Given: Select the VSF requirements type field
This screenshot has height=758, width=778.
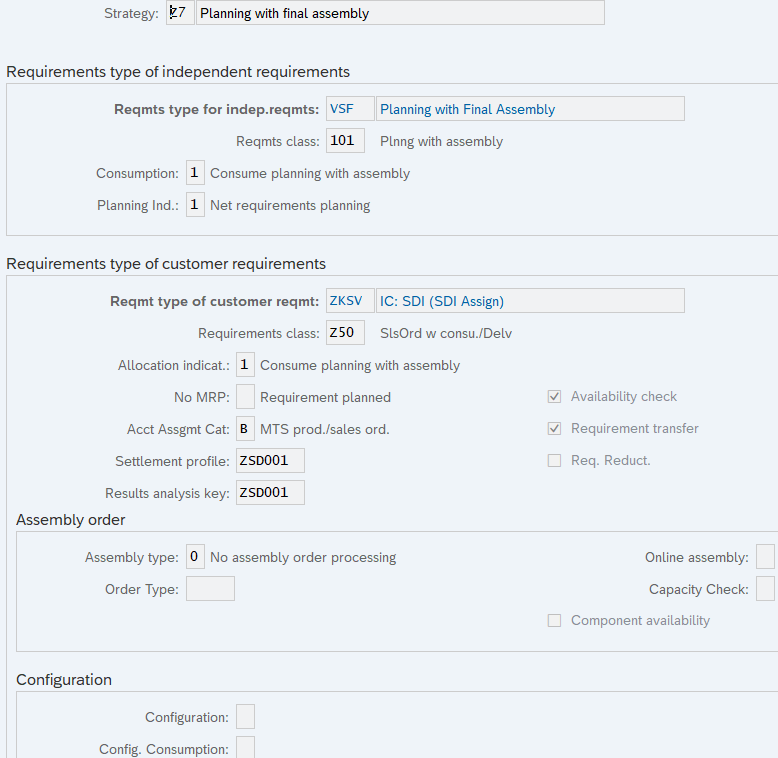Looking at the screenshot, I should pos(350,109).
